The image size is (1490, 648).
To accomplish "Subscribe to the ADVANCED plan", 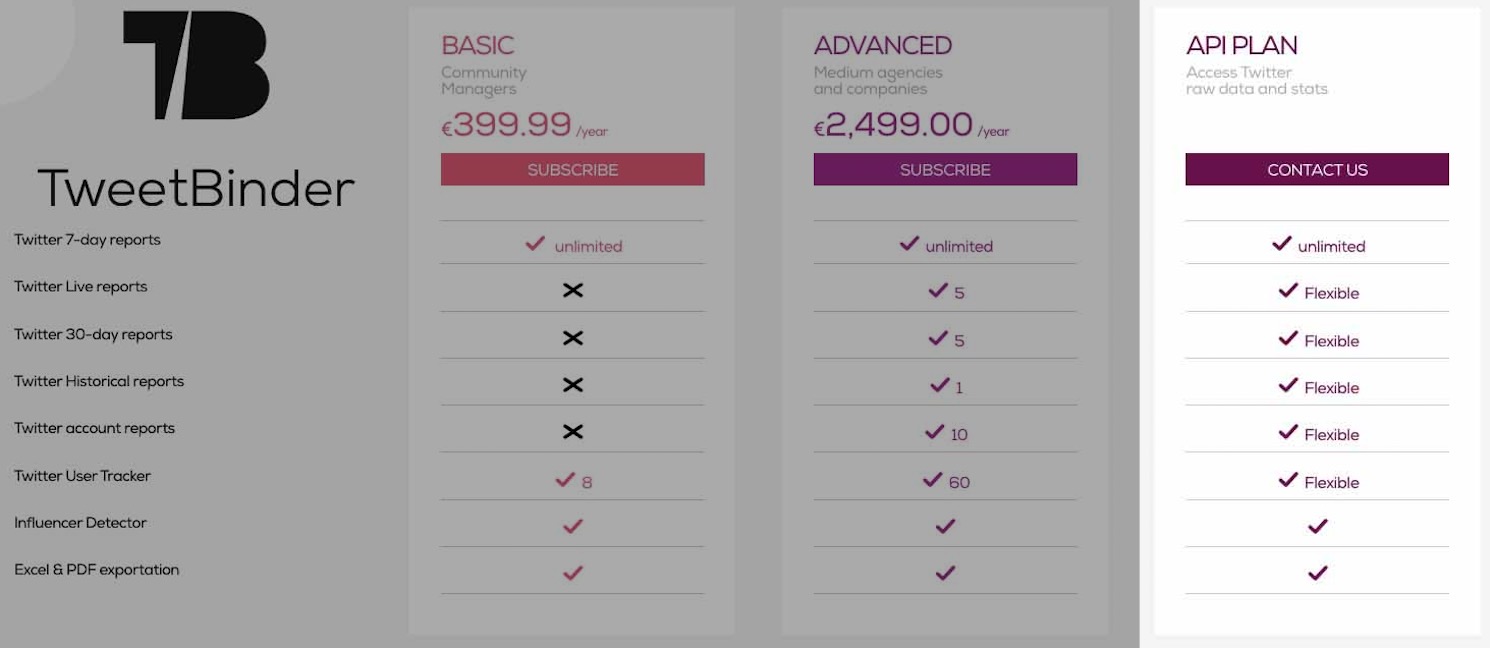I will [945, 169].
